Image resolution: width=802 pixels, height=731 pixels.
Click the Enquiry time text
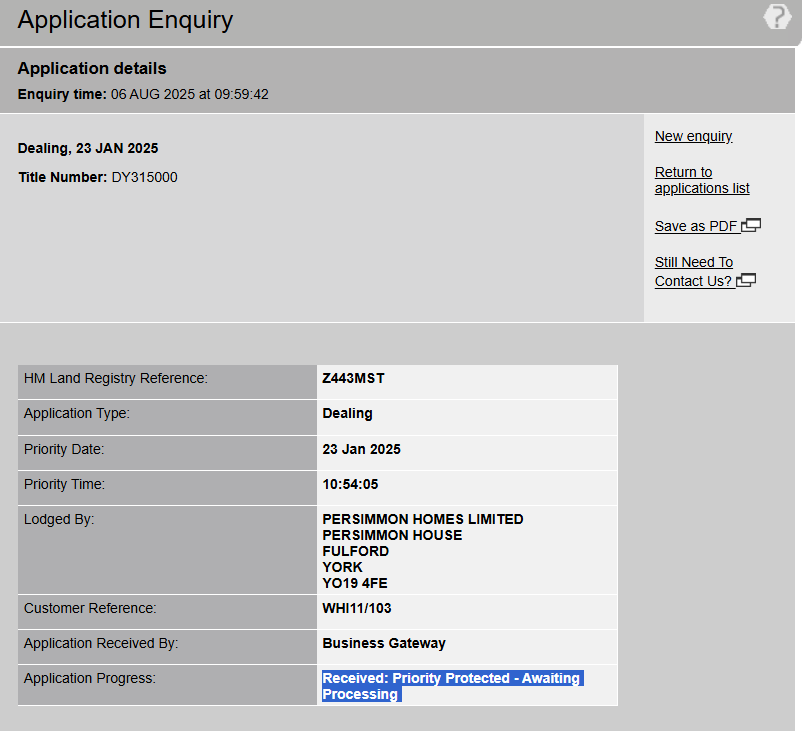coord(143,95)
